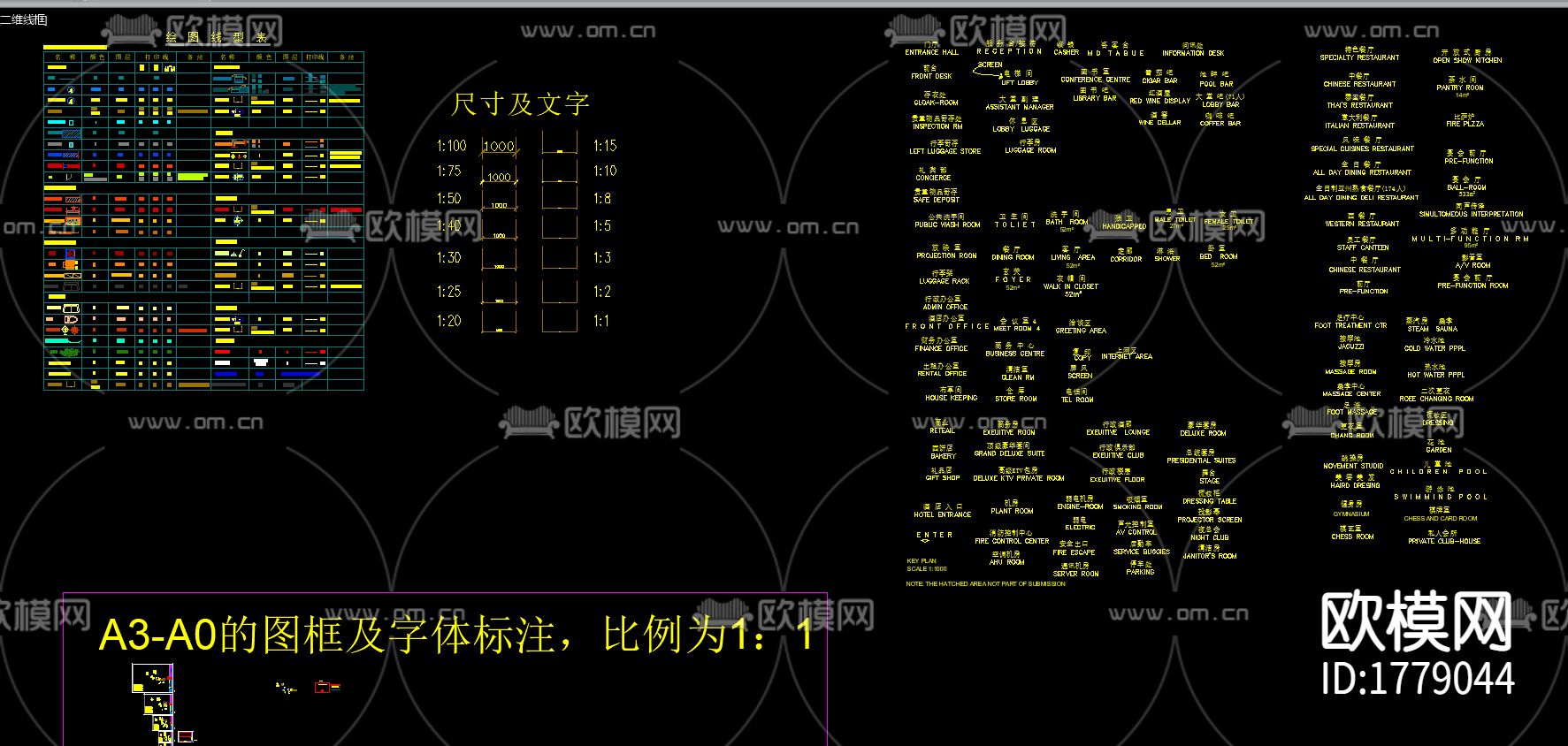Pick the 1:8 scale label
Screen dimensions: 1568x746
pos(602,199)
